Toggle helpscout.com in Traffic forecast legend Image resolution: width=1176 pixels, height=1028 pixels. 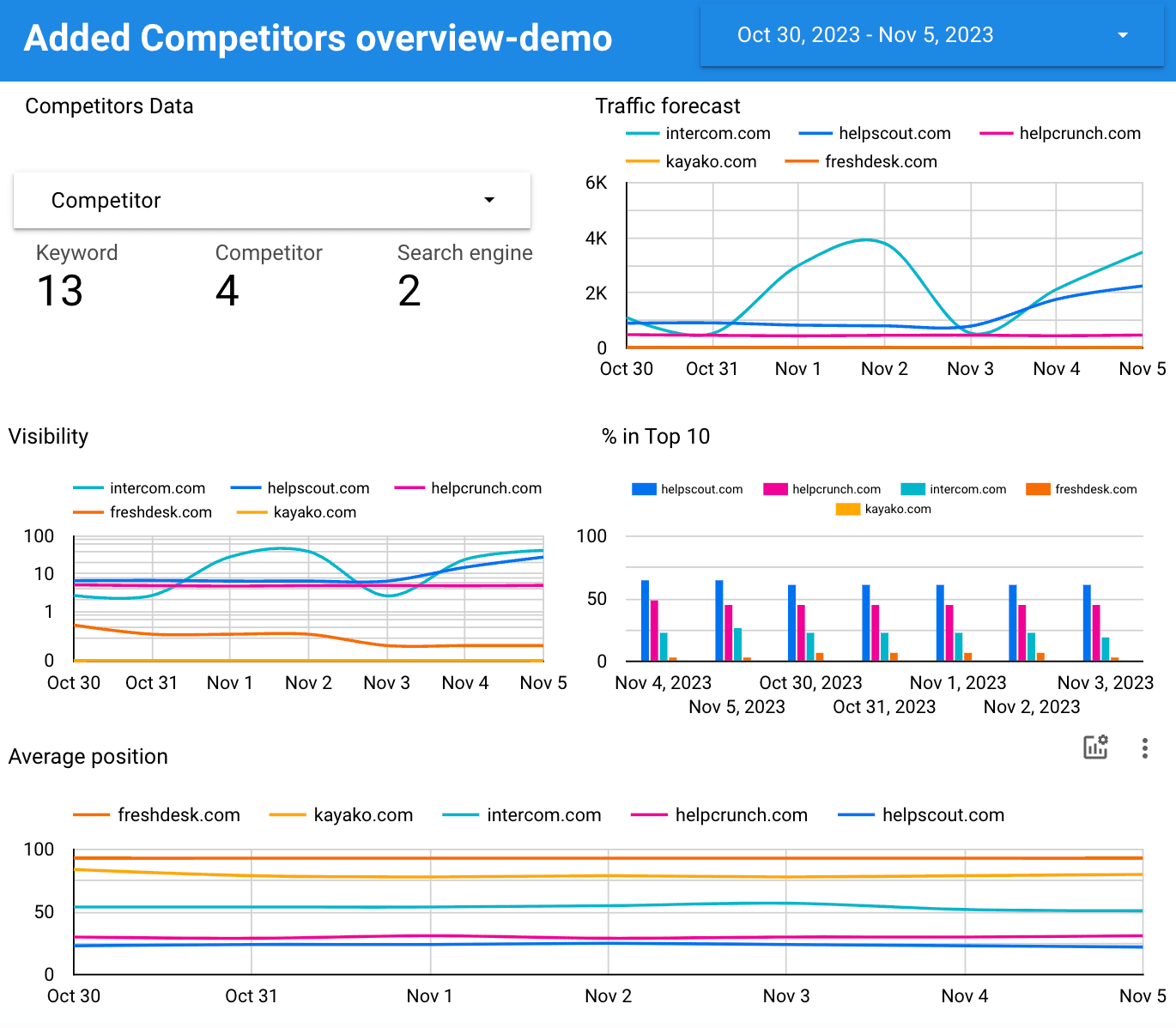[x=875, y=134]
